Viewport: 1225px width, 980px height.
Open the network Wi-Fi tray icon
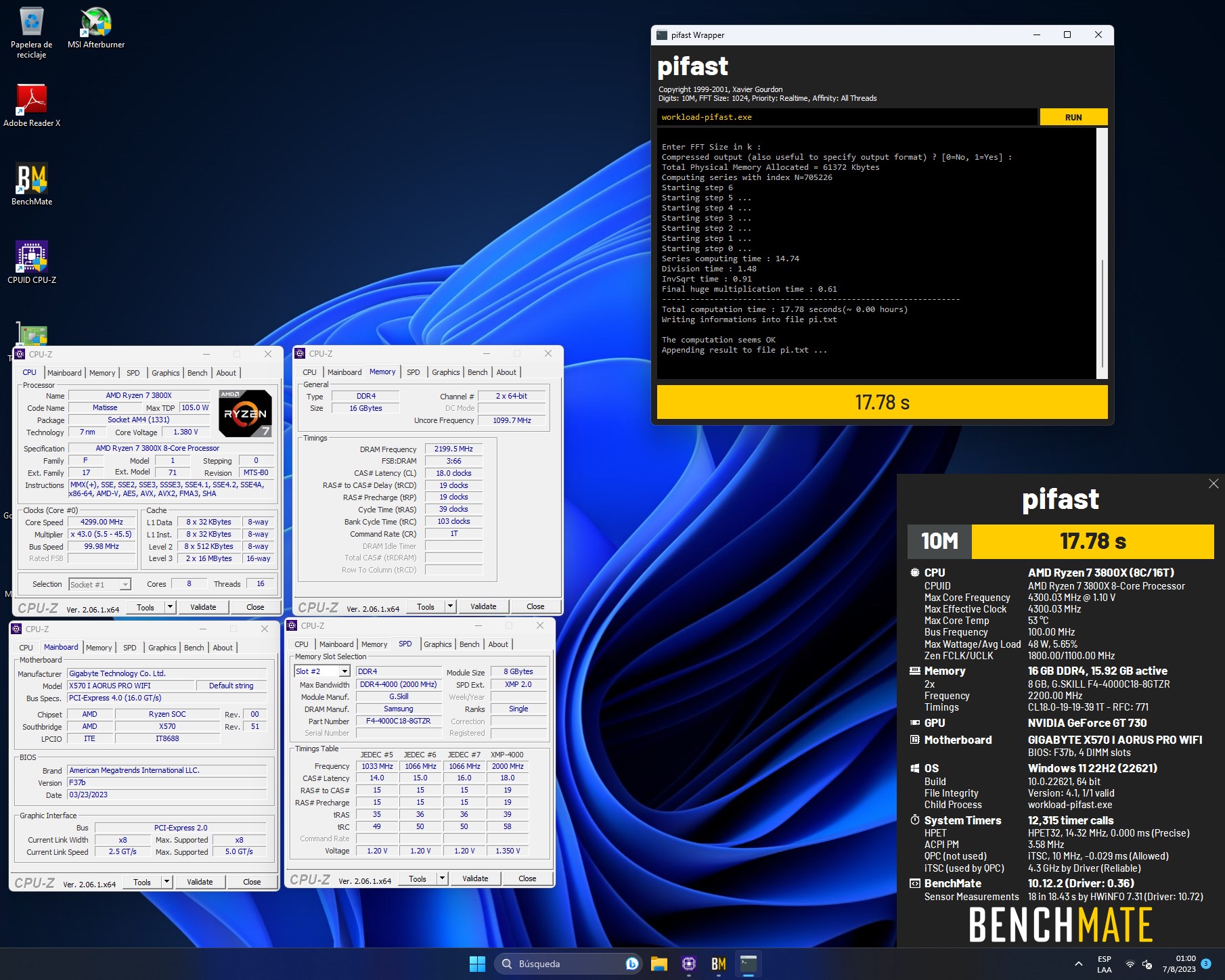click(x=1130, y=964)
